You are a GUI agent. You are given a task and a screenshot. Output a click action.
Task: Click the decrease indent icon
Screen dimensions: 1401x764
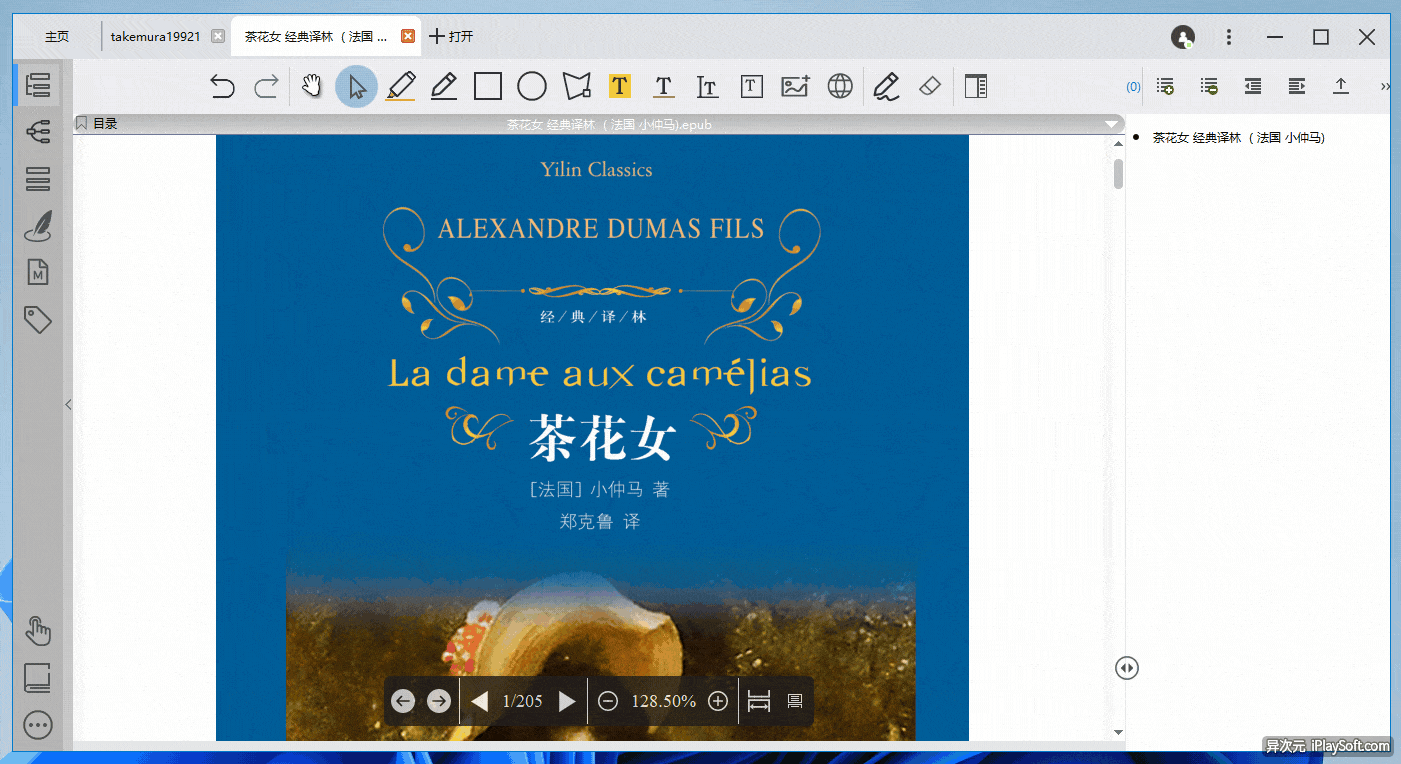click(1253, 86)
